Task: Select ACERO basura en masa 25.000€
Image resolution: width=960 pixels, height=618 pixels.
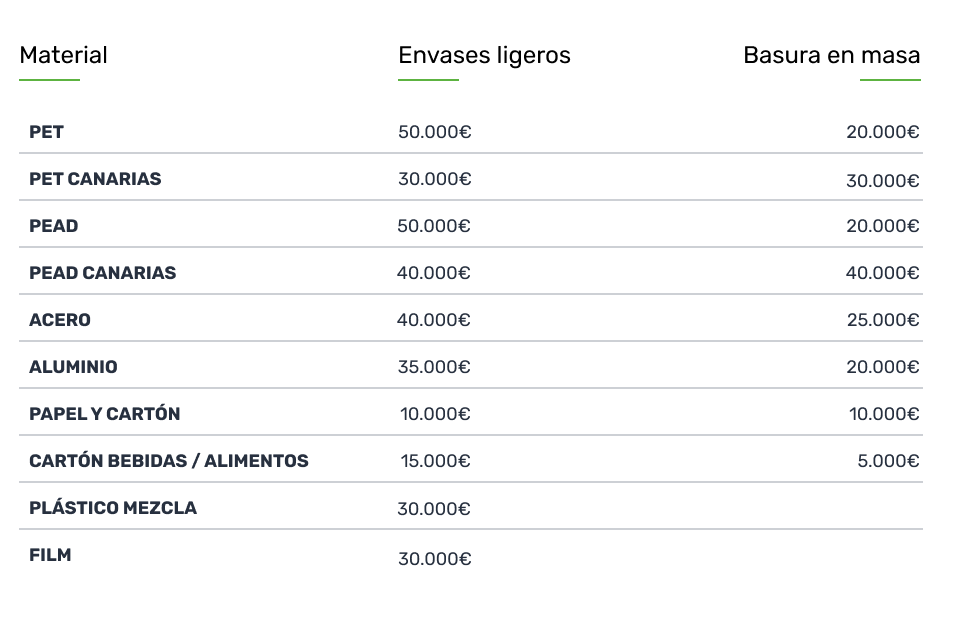Action: [x=883, y=320]
